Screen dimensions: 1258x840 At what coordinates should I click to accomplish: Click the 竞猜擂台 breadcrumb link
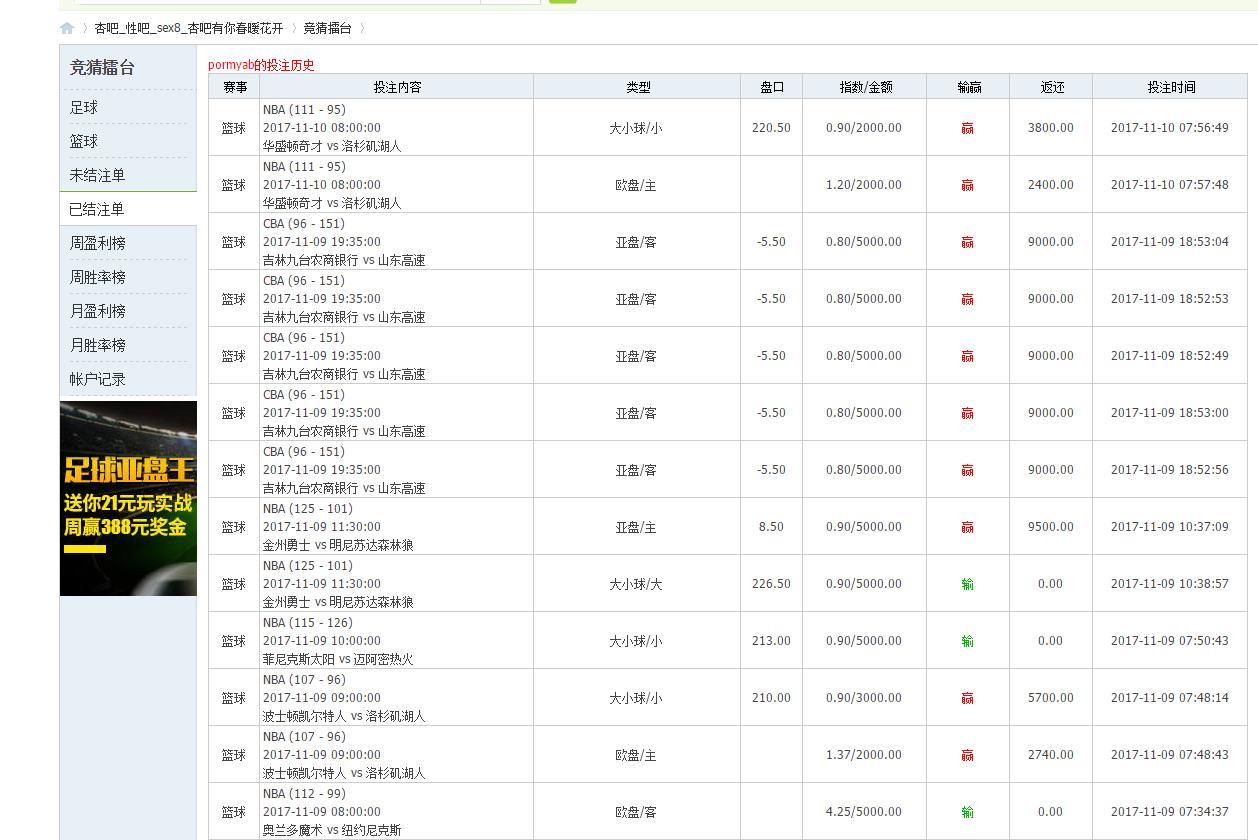click(327, 28)
